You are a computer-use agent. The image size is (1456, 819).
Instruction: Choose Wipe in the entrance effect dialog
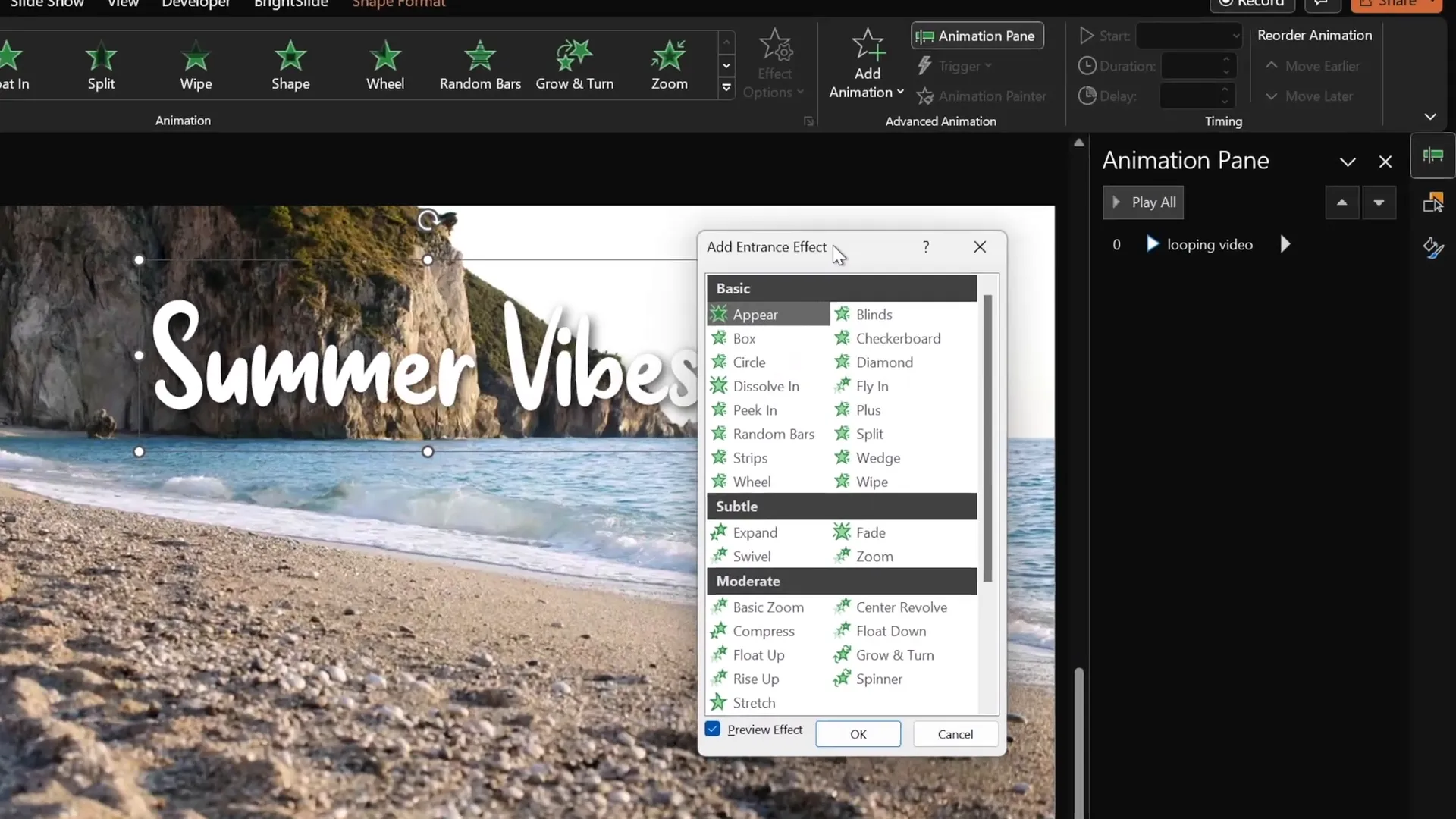[871, 482]
